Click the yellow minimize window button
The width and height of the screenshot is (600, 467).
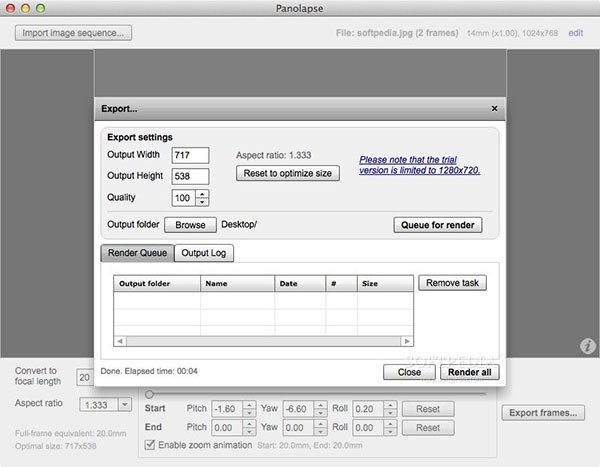point(25,8)
